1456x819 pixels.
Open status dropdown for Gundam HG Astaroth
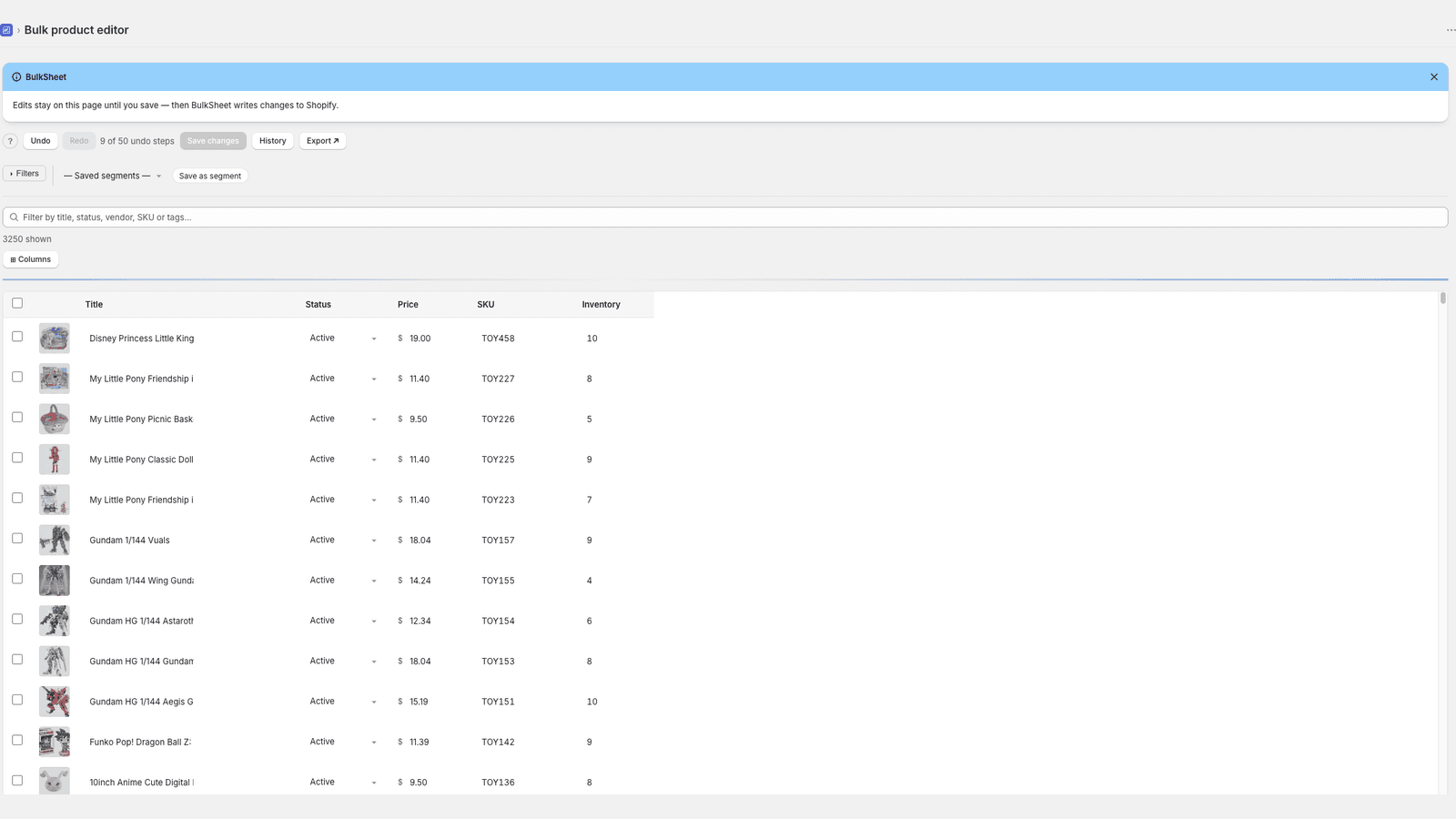pos(342,621)
